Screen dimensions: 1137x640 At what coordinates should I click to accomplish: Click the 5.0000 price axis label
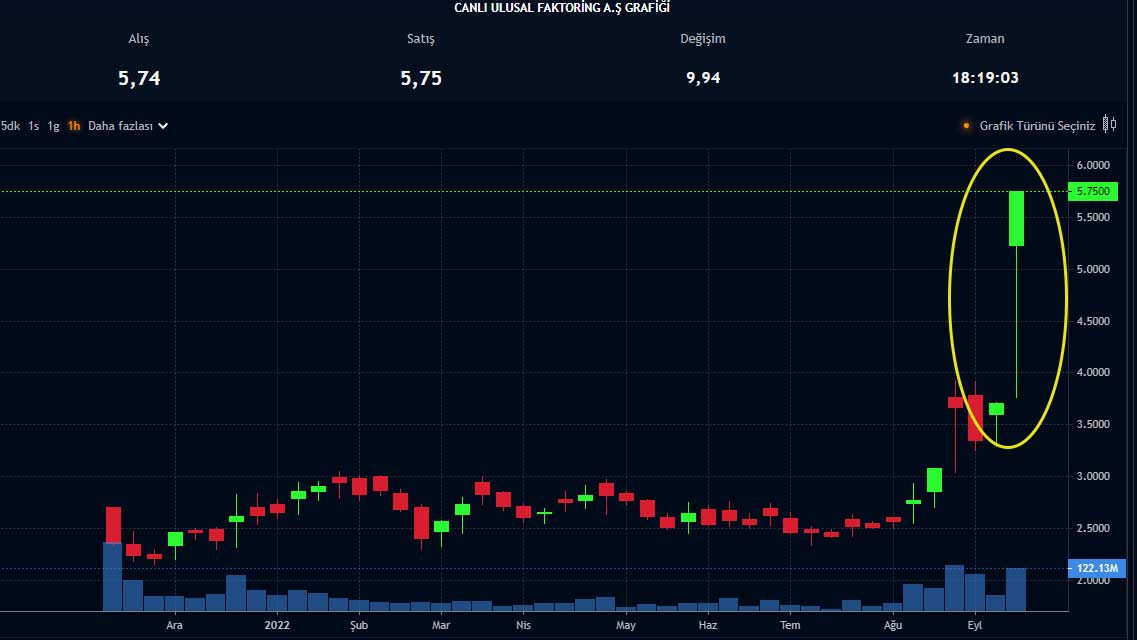click(1093, 269)
